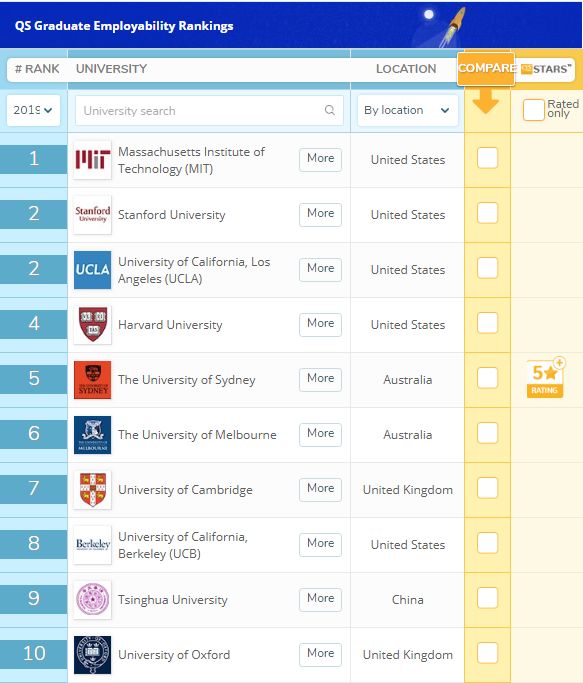This screenshot has height=683, width=583.
Task: Click More for Tsinghua University
Action: tap(320, 599)
